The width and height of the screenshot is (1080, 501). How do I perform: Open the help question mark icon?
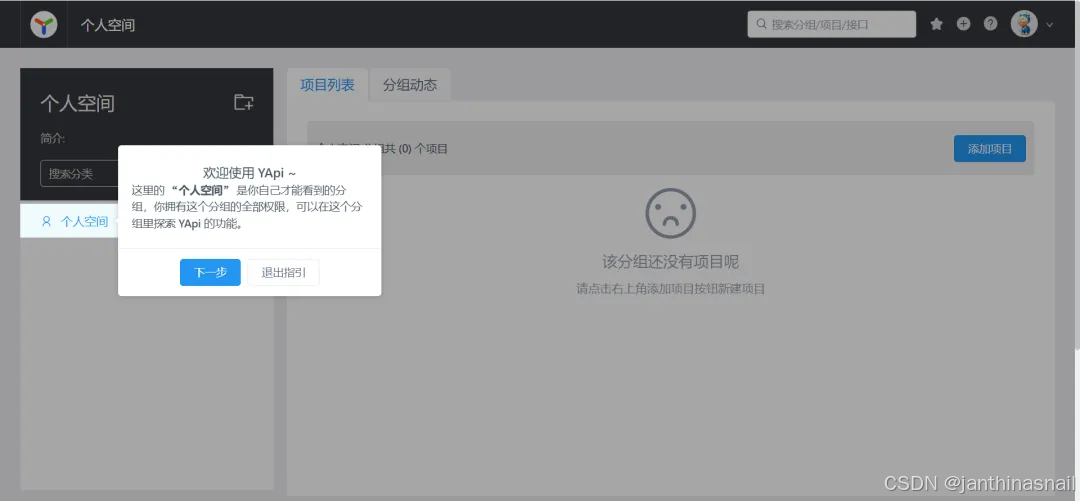(x=990, y=24)
